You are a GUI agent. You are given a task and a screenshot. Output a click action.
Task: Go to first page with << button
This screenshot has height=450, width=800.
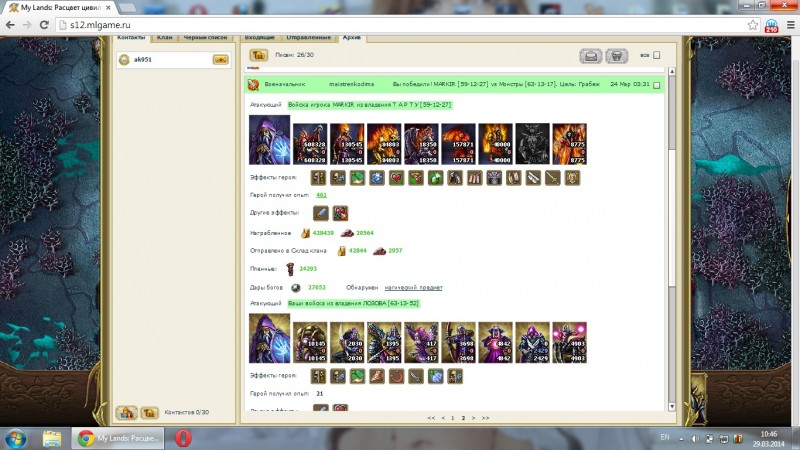[x=432, y=418]
